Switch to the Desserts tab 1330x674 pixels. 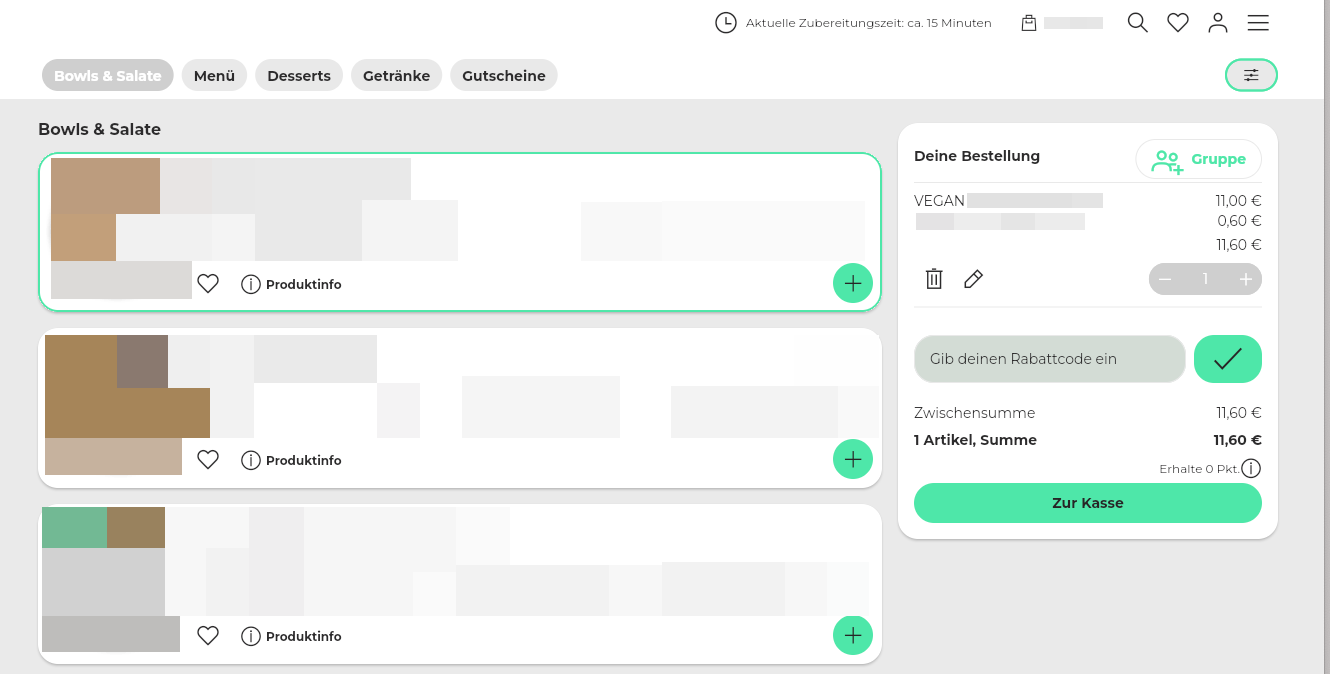299,76
